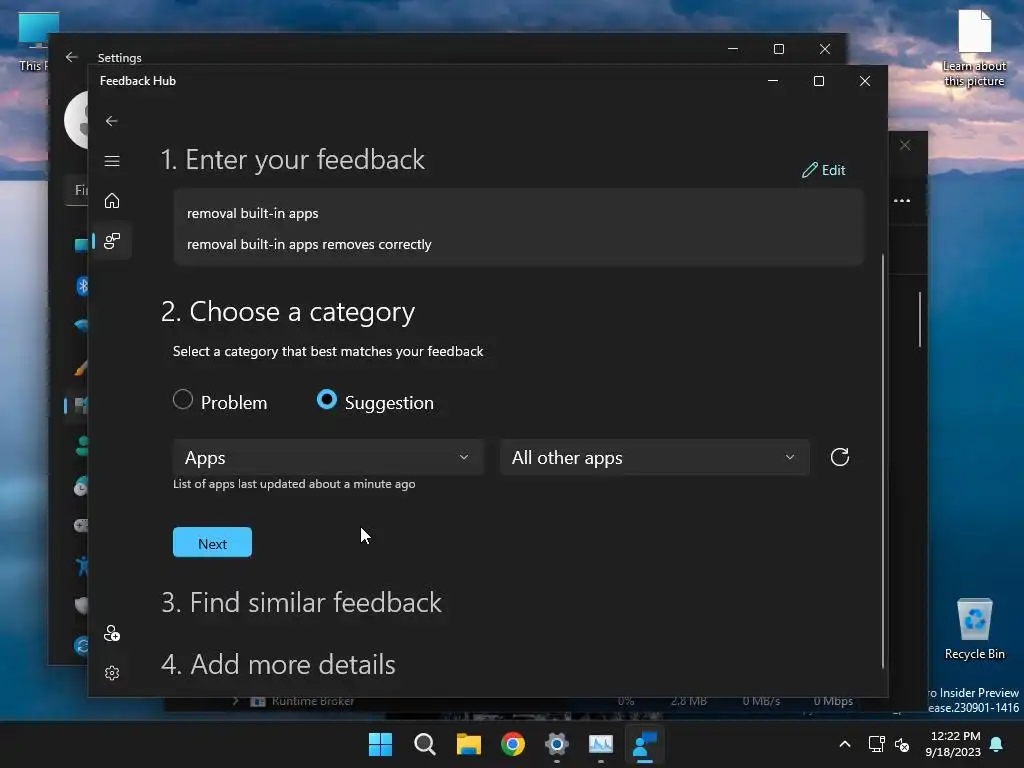Click the Feedback Hub vertical scrollbar
The image size is (1024, 768).
click(883, 461)
